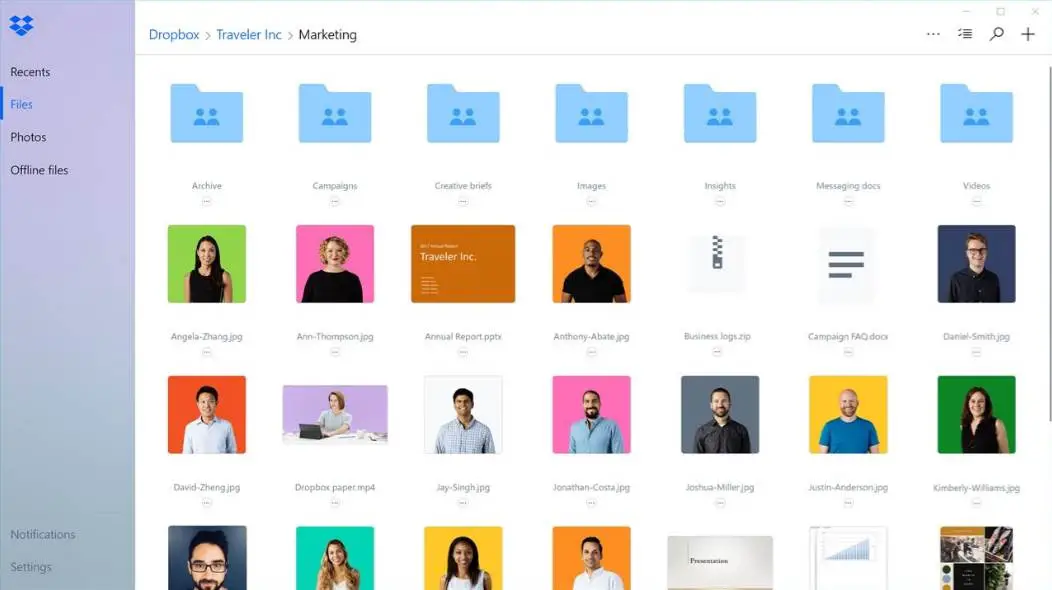The height and width of the screenshot is (590, 1052).
Task: Navigate to Dropbox root in breadcrumb
Action: pyautogui.click(x=174, y=35)
